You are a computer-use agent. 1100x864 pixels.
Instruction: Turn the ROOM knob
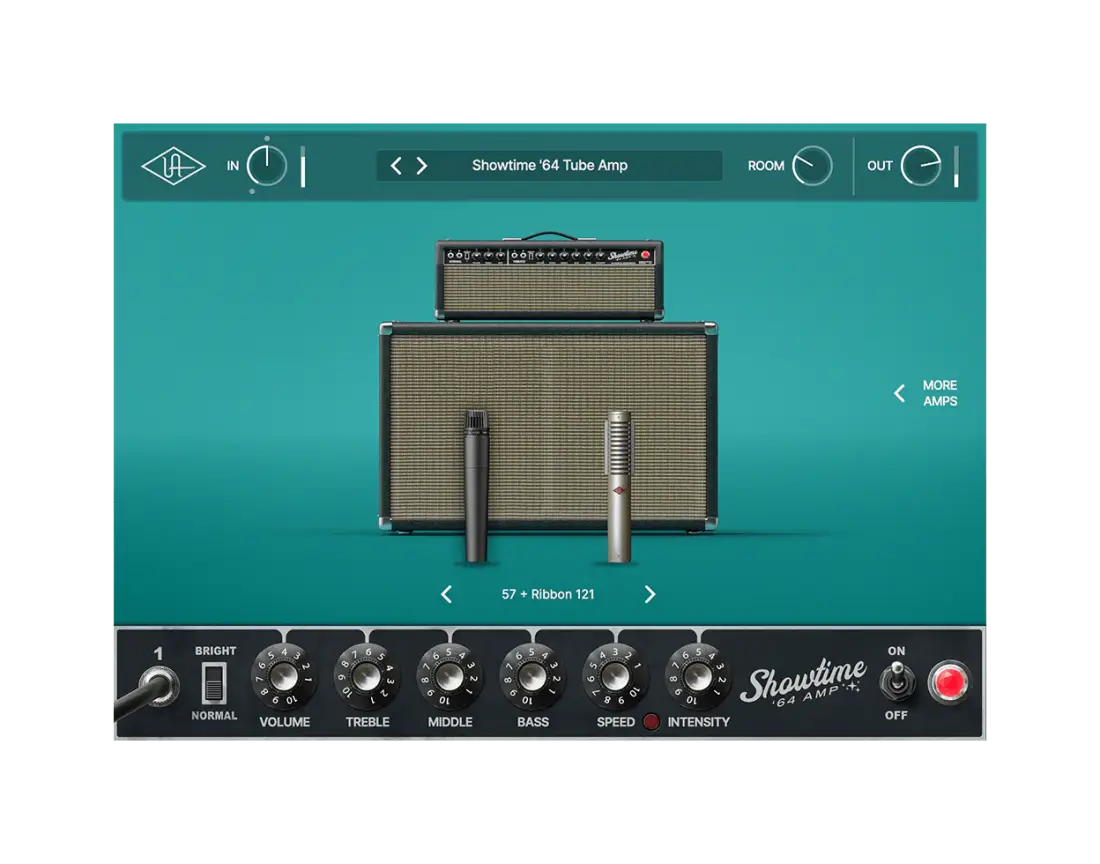pos(812,164)
